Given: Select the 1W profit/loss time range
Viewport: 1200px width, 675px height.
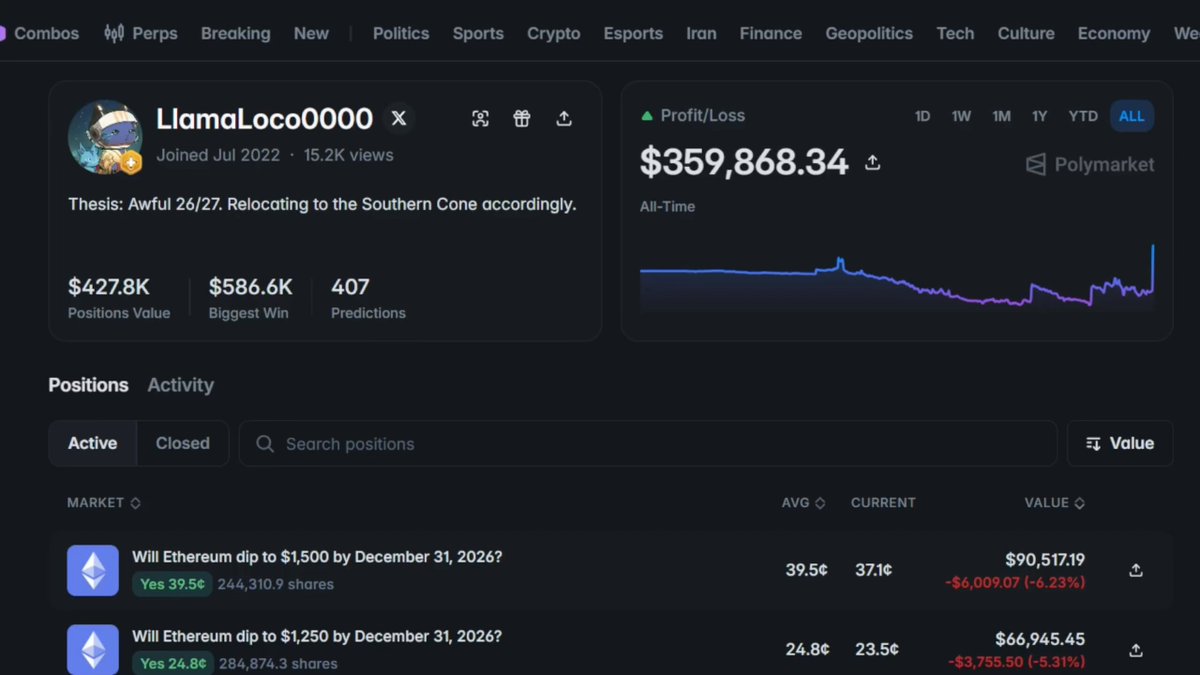Looking at the screenshot, I should [x=961, y=116].
